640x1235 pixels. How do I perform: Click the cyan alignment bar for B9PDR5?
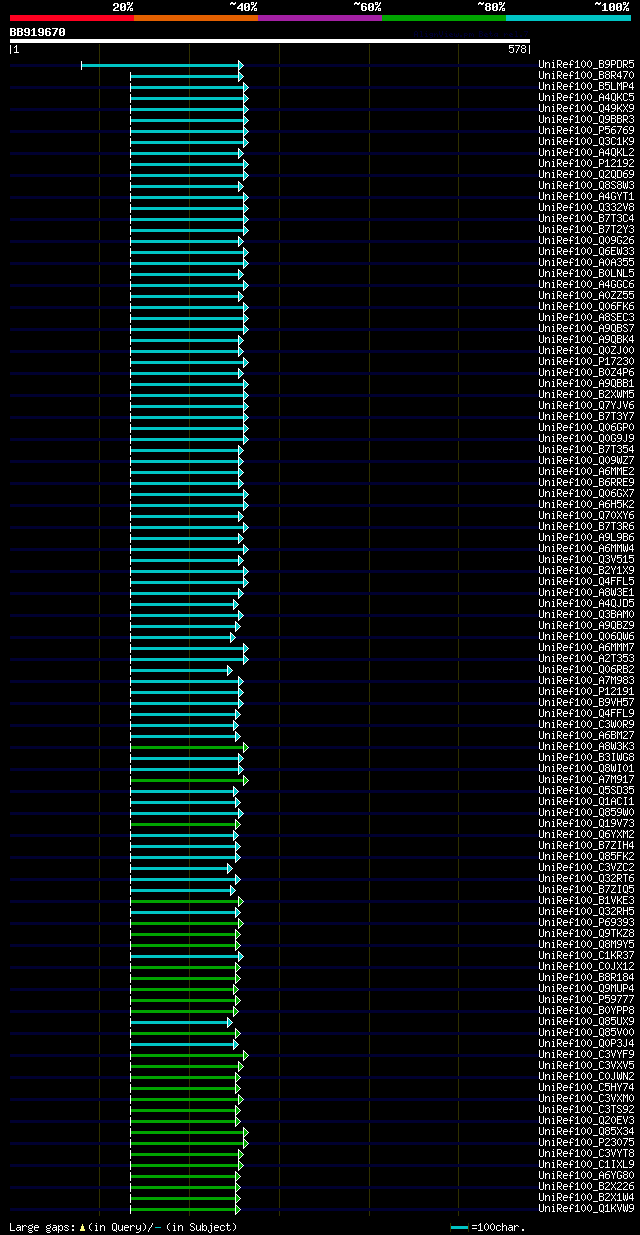click(162, 65)
